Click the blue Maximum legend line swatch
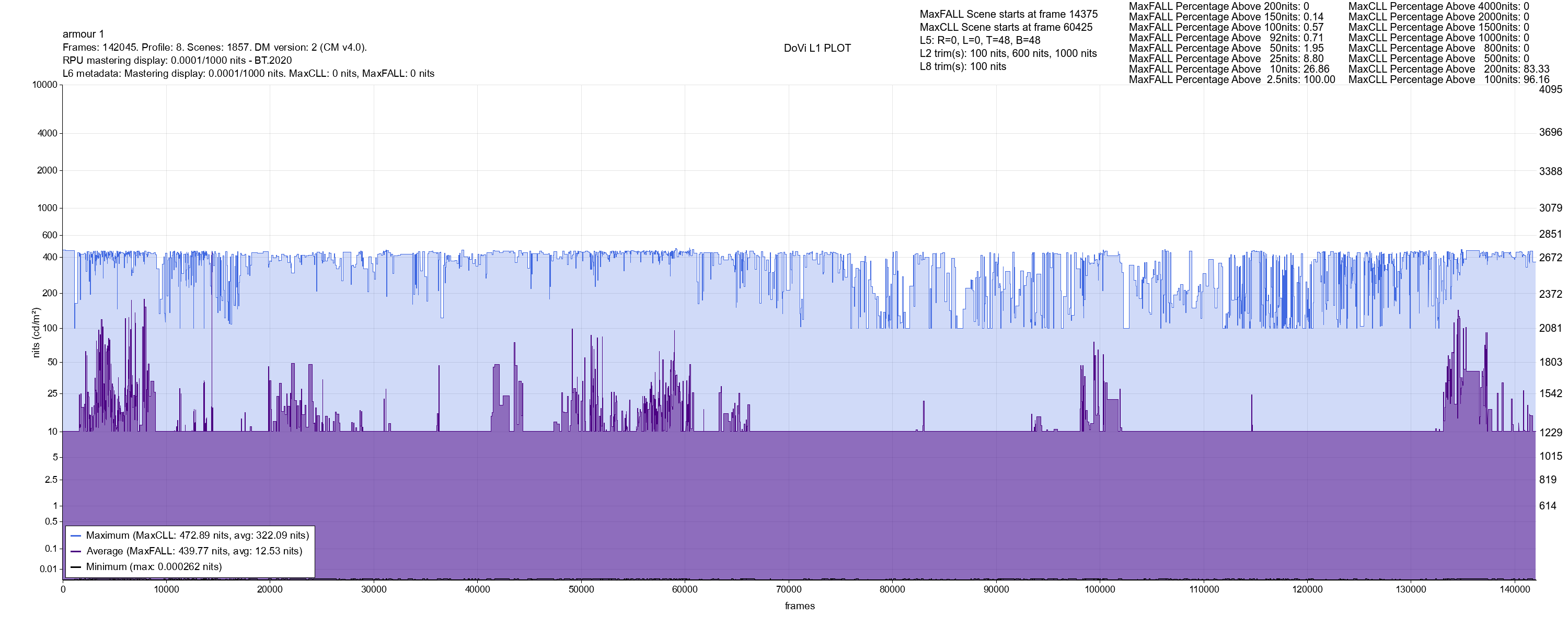The image size is (1568, 627). click(75, 536)
